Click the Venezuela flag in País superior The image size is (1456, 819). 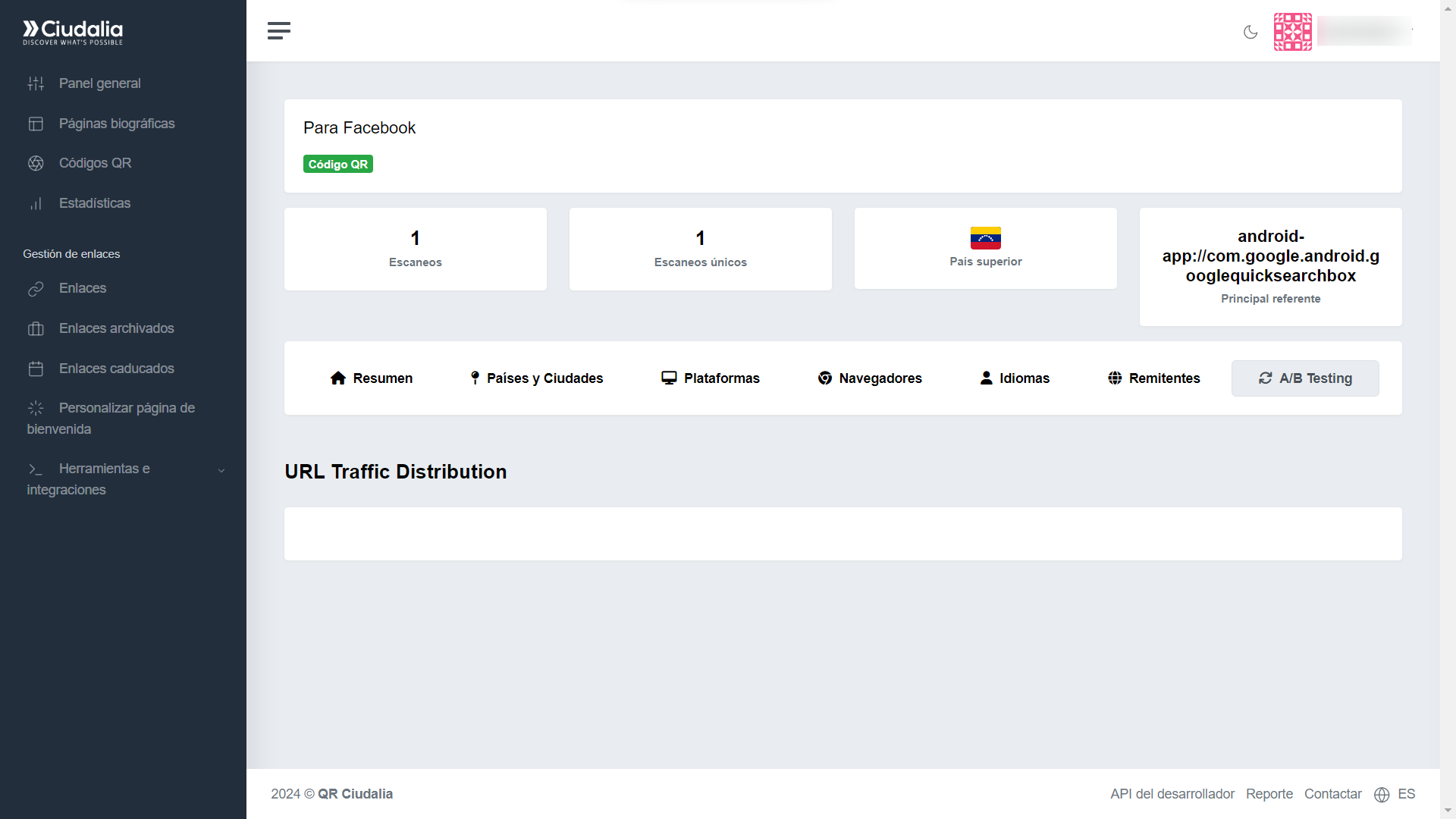click(x=986, y=237)
